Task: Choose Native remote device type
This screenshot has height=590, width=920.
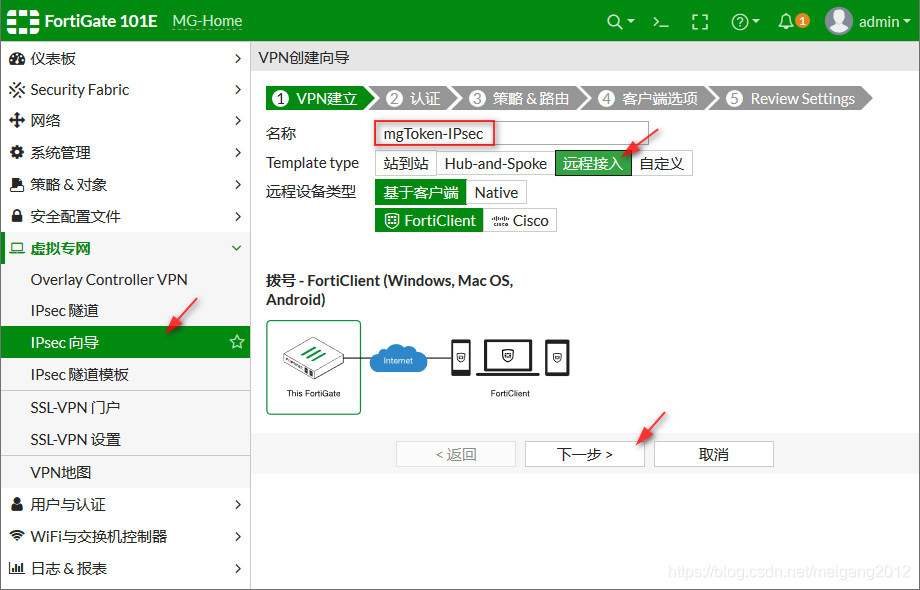Action: [496, 192]
